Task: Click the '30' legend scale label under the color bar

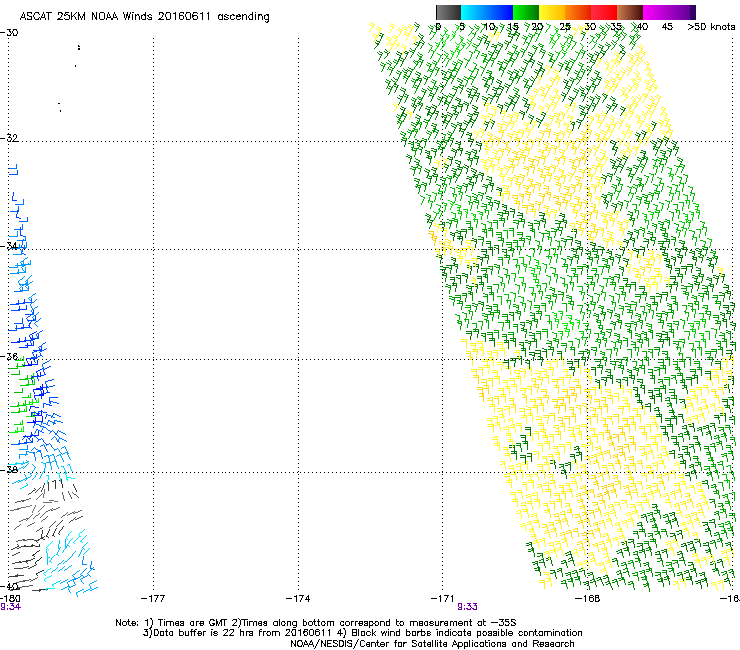Action: (x=590, y=27)
